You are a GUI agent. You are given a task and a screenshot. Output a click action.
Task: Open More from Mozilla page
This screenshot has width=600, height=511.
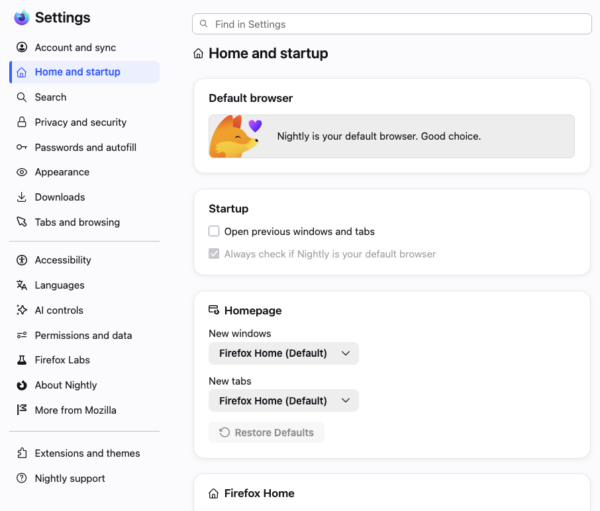84,410
